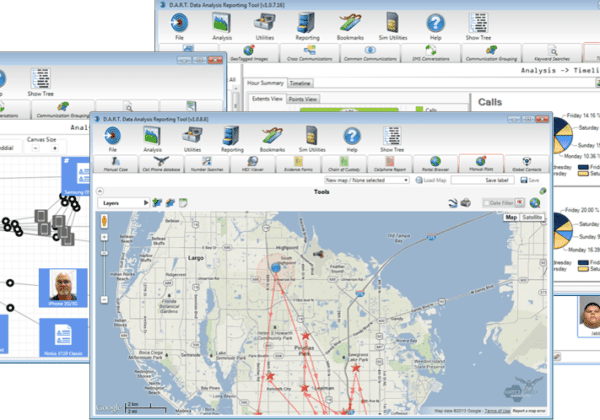The height and width of the screenshot is (420, 600).
Task: Open Reporting in the front map window
Action: point(232,139)
